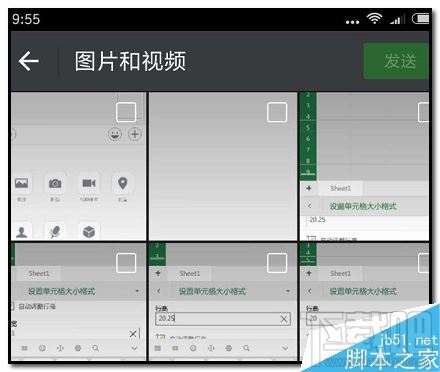Tap the Wi-Fi status bar icon
The height and width of the screenshot is (372, 440).
[374, 19]
